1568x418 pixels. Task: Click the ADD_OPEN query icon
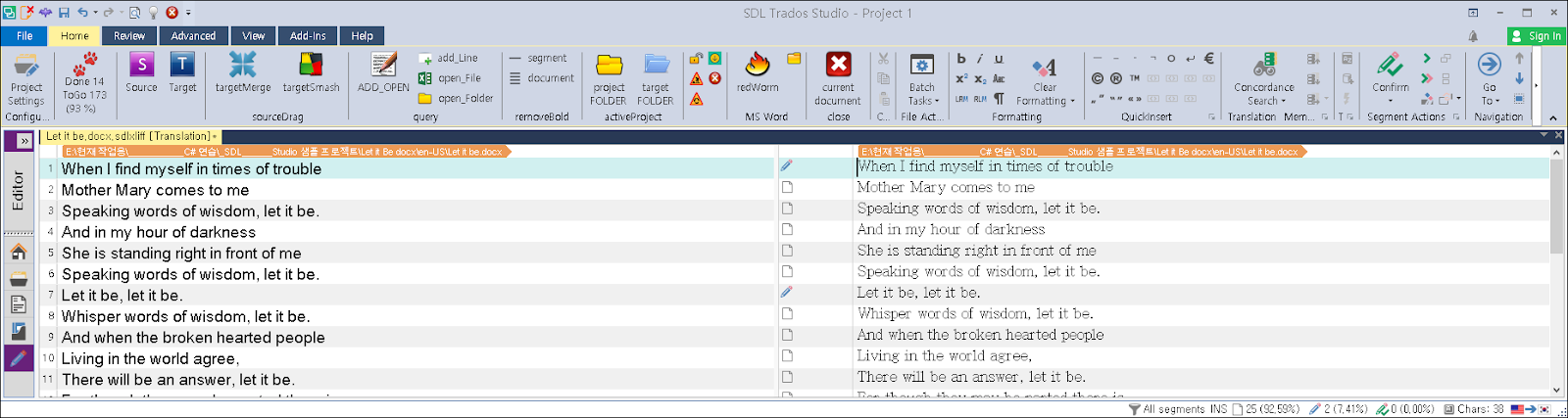[383, 72]
